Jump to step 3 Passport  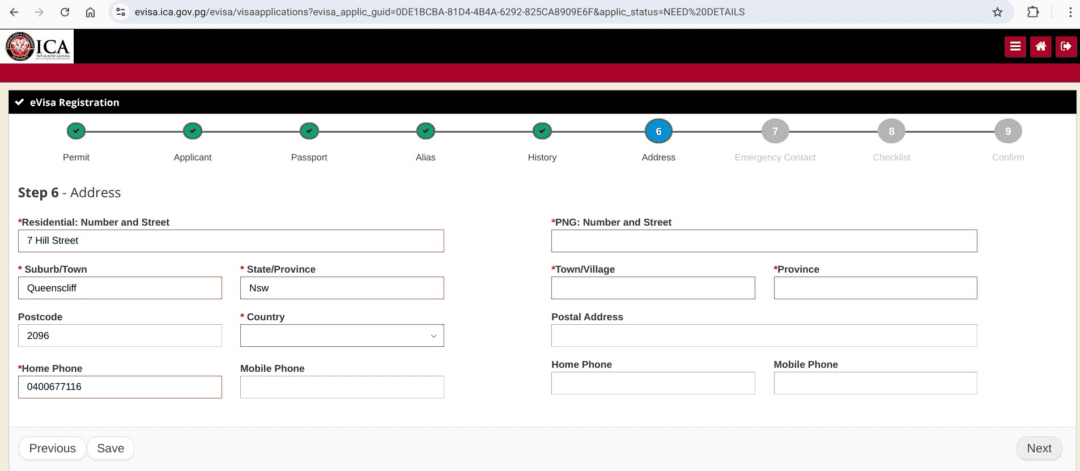(309, 131)
